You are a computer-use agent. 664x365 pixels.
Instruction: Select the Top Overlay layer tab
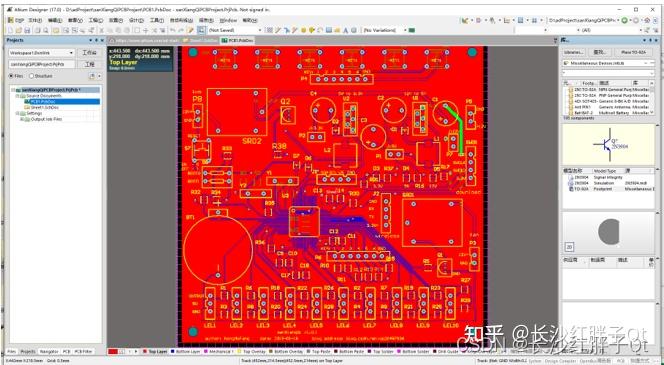(x=252, y=351)
